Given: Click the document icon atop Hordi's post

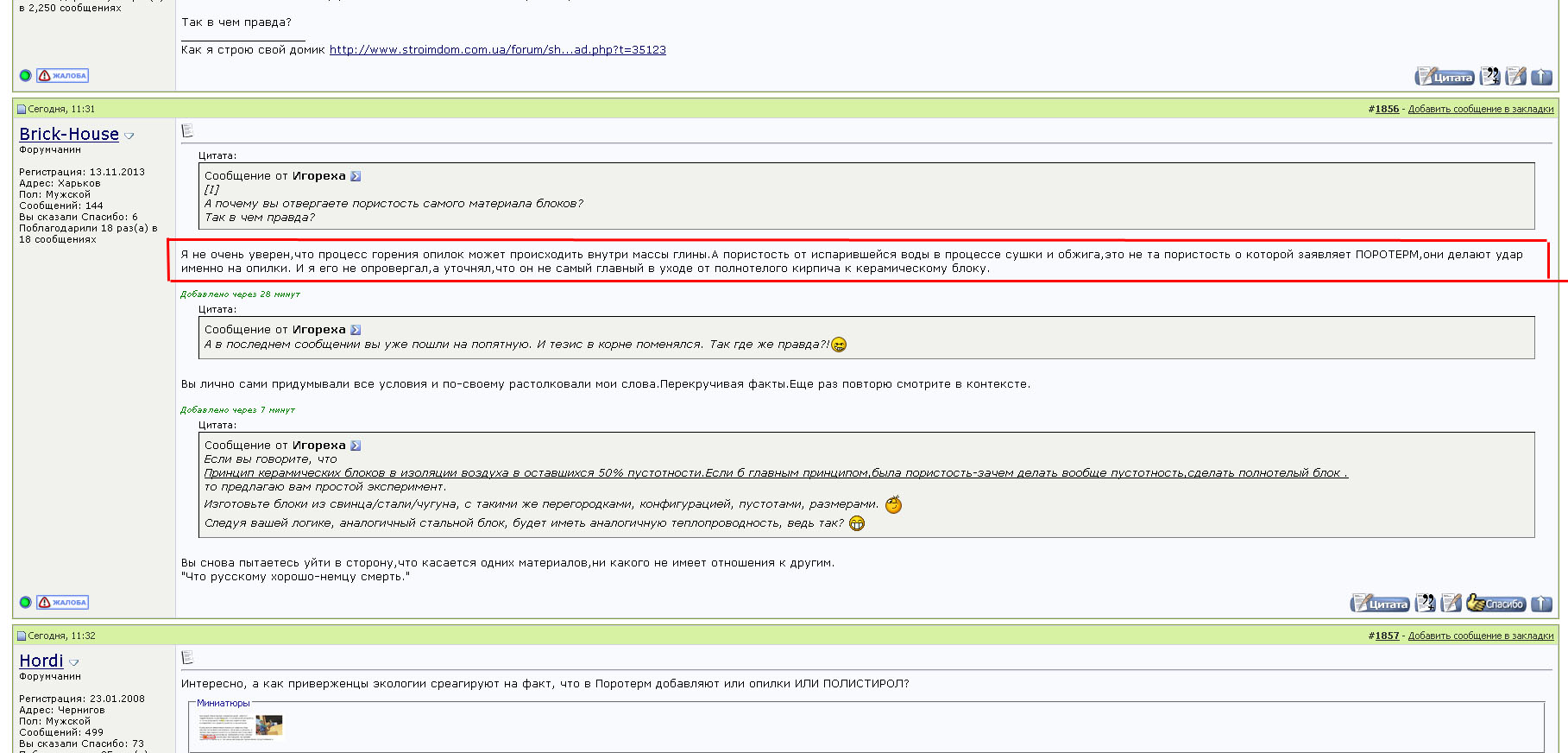Looking at the screenshot, I should point(187,658).
